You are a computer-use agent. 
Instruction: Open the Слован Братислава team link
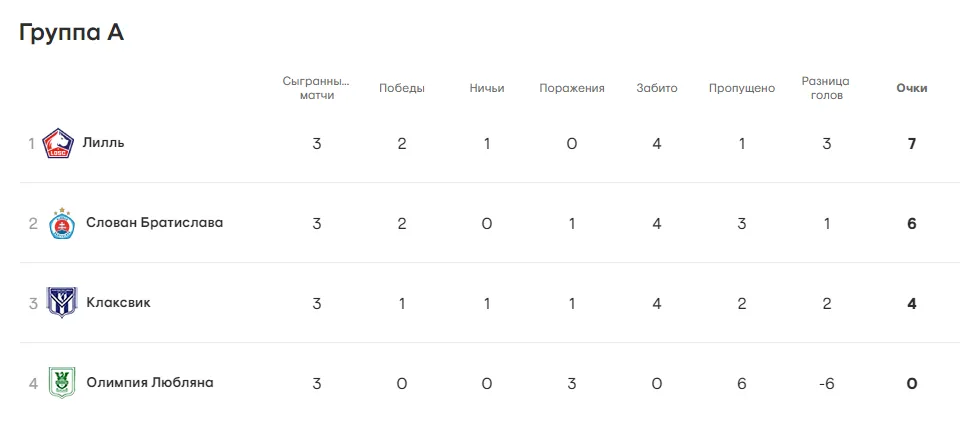(155, 222)
